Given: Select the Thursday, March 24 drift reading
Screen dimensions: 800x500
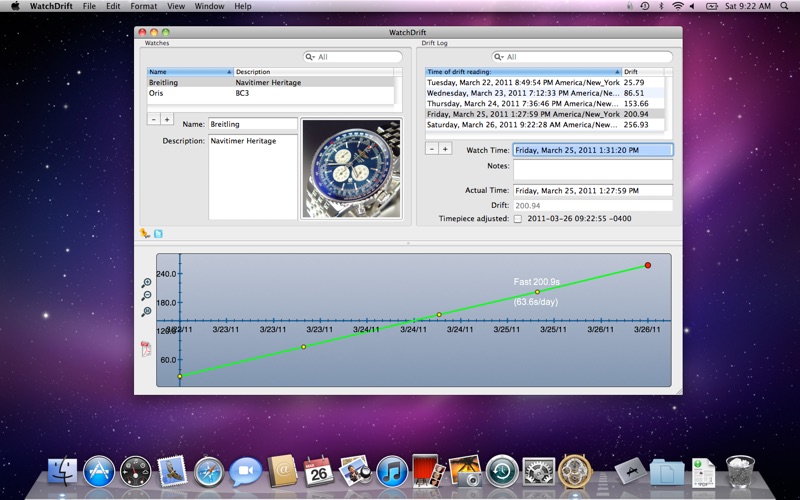Looking at the screenshot, I should coord(544,104).
